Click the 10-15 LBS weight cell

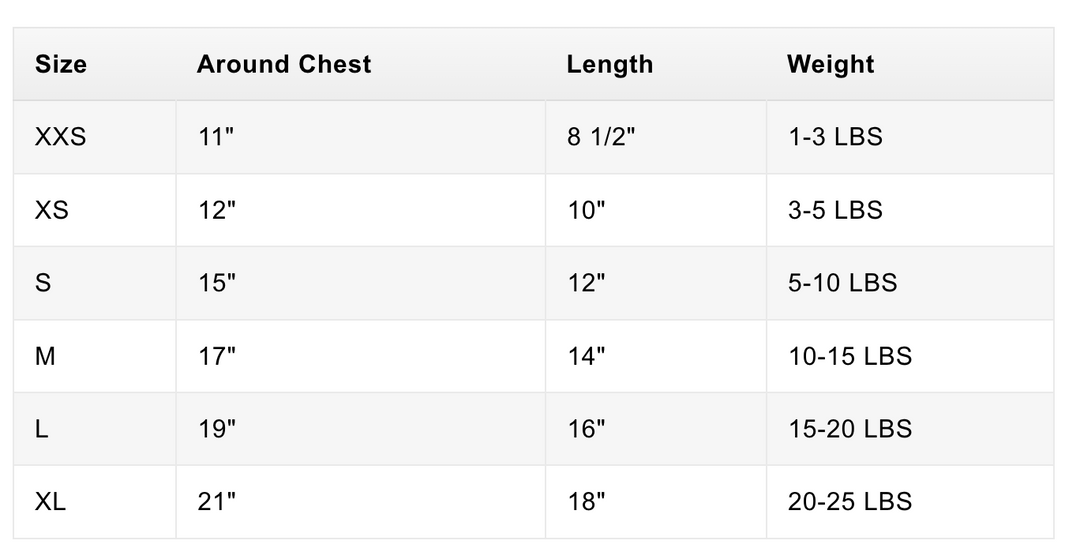(910, 356)
